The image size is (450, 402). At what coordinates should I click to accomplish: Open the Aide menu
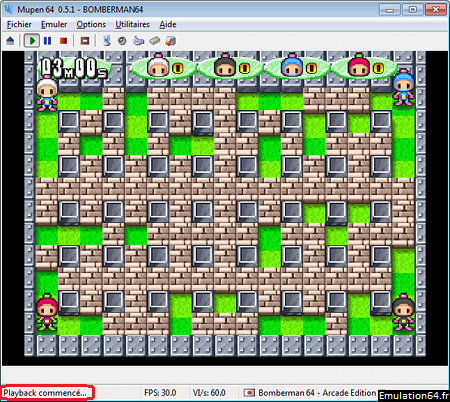point(168,24)
